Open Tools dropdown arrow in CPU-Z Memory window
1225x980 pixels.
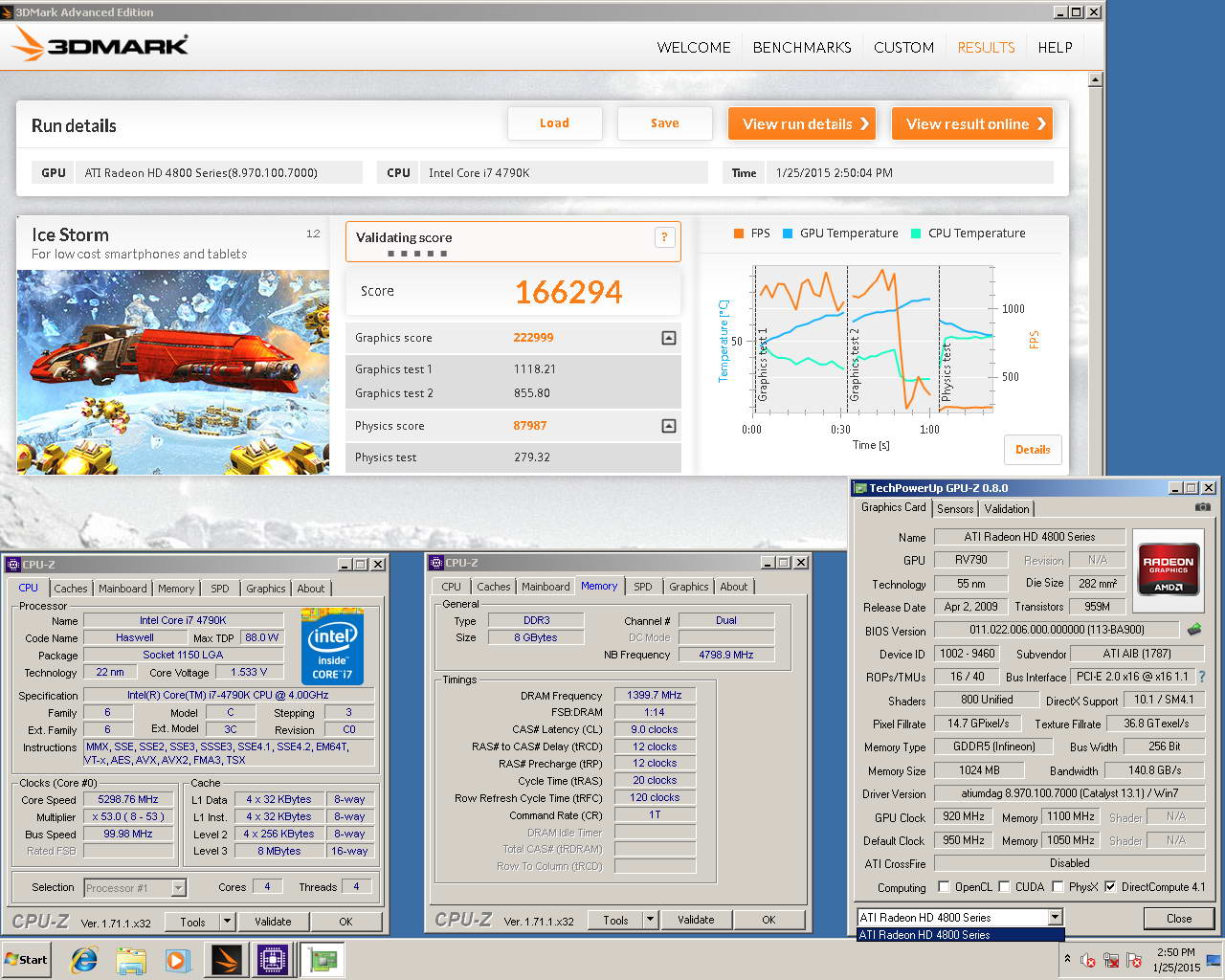[x=650, y=920]
